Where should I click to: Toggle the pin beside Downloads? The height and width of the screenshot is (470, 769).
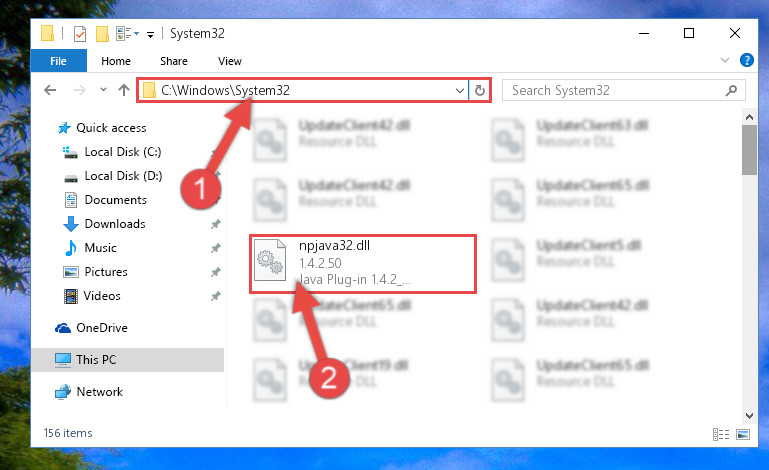[x=215, y=224]
